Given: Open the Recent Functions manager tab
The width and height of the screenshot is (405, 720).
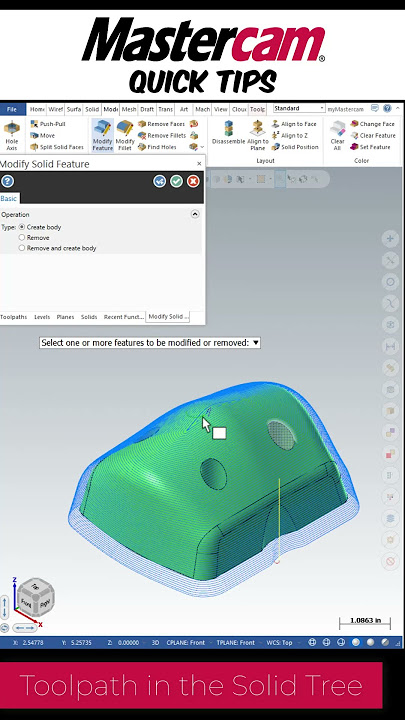Looking at the screenshot, I should (124, 317).
